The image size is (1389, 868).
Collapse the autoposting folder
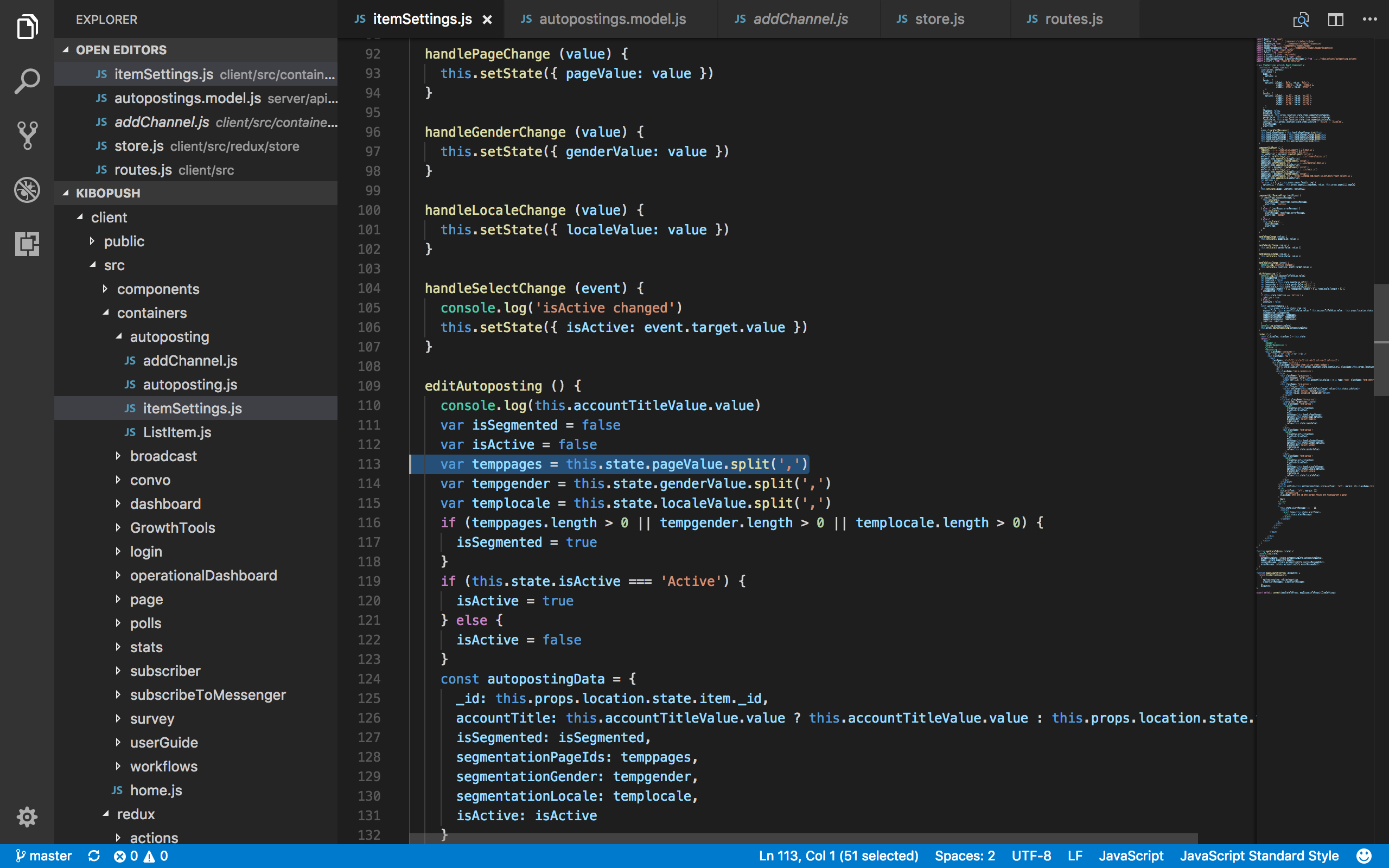coord(196,336)
